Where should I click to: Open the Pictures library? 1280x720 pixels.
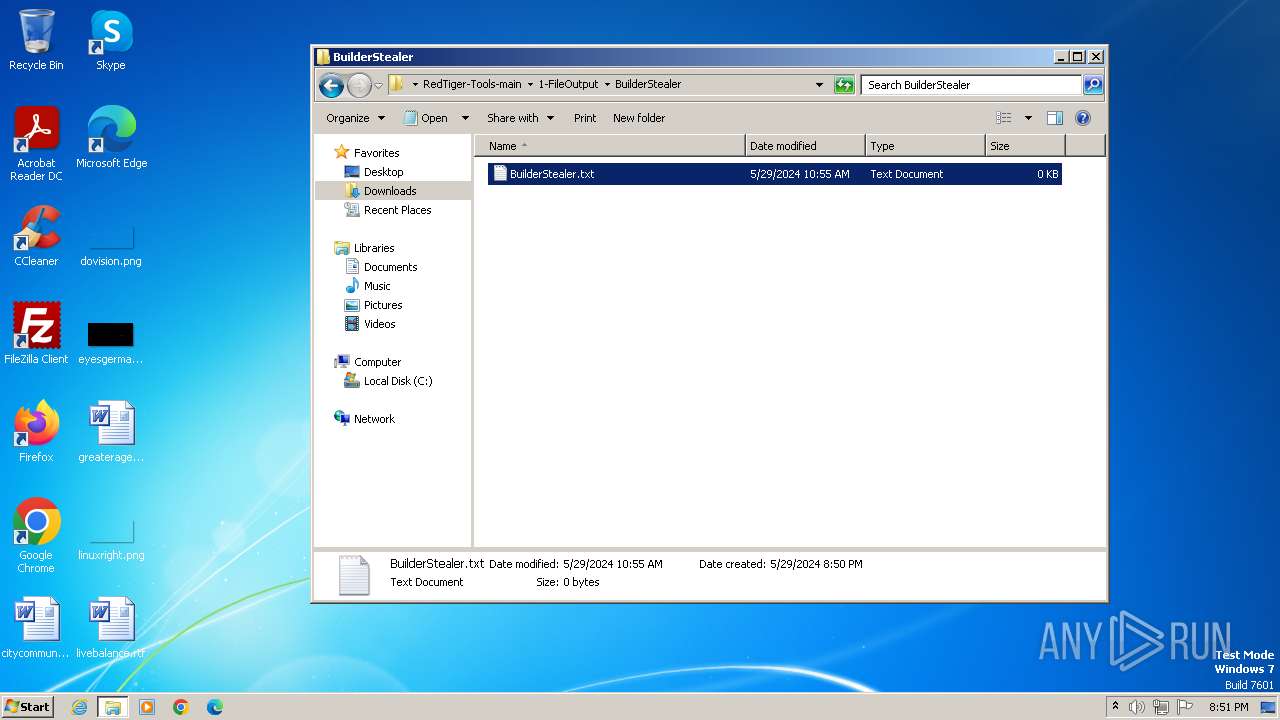pos(383,305)
